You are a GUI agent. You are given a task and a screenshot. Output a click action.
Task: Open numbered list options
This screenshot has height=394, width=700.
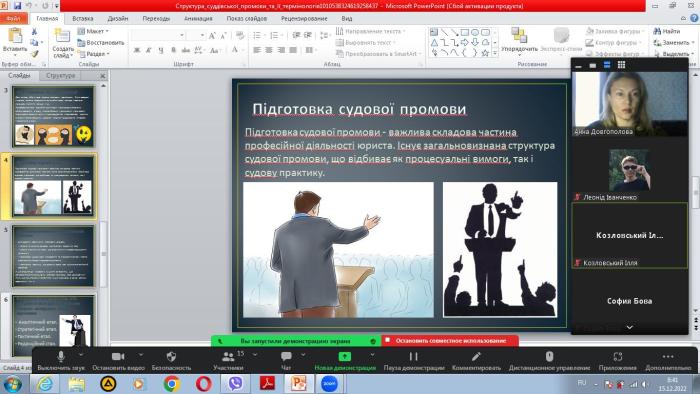(x=275, y=35)
